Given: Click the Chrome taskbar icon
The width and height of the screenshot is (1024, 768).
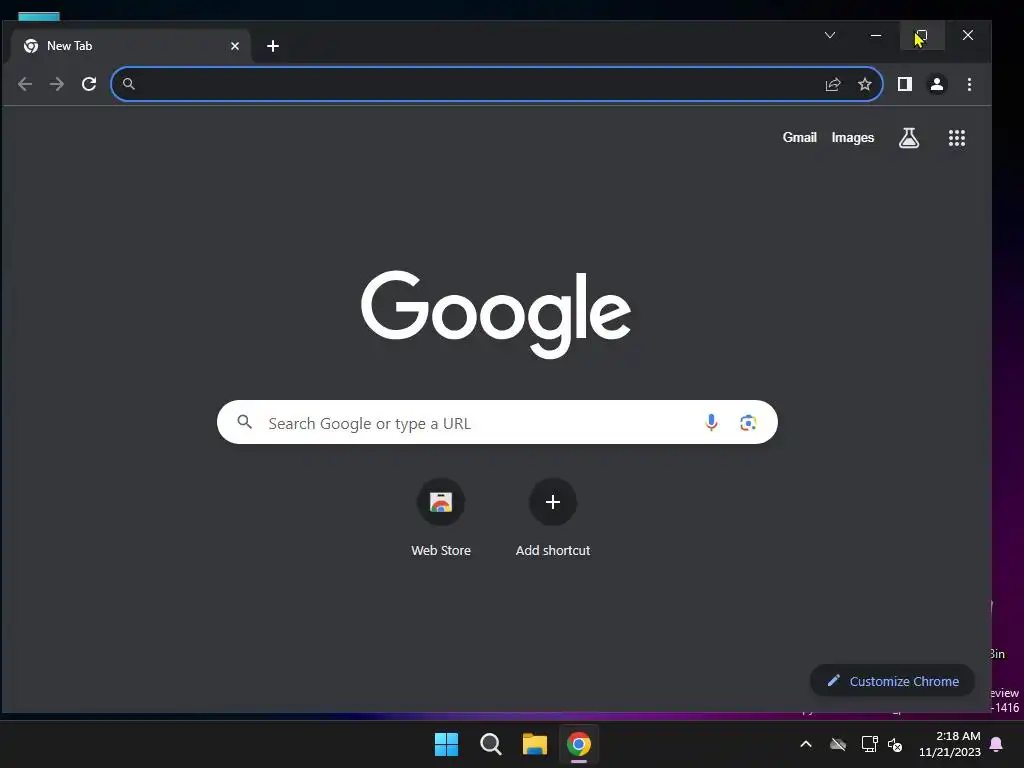Looking at the screenshot, I should [x=579, y=744].
